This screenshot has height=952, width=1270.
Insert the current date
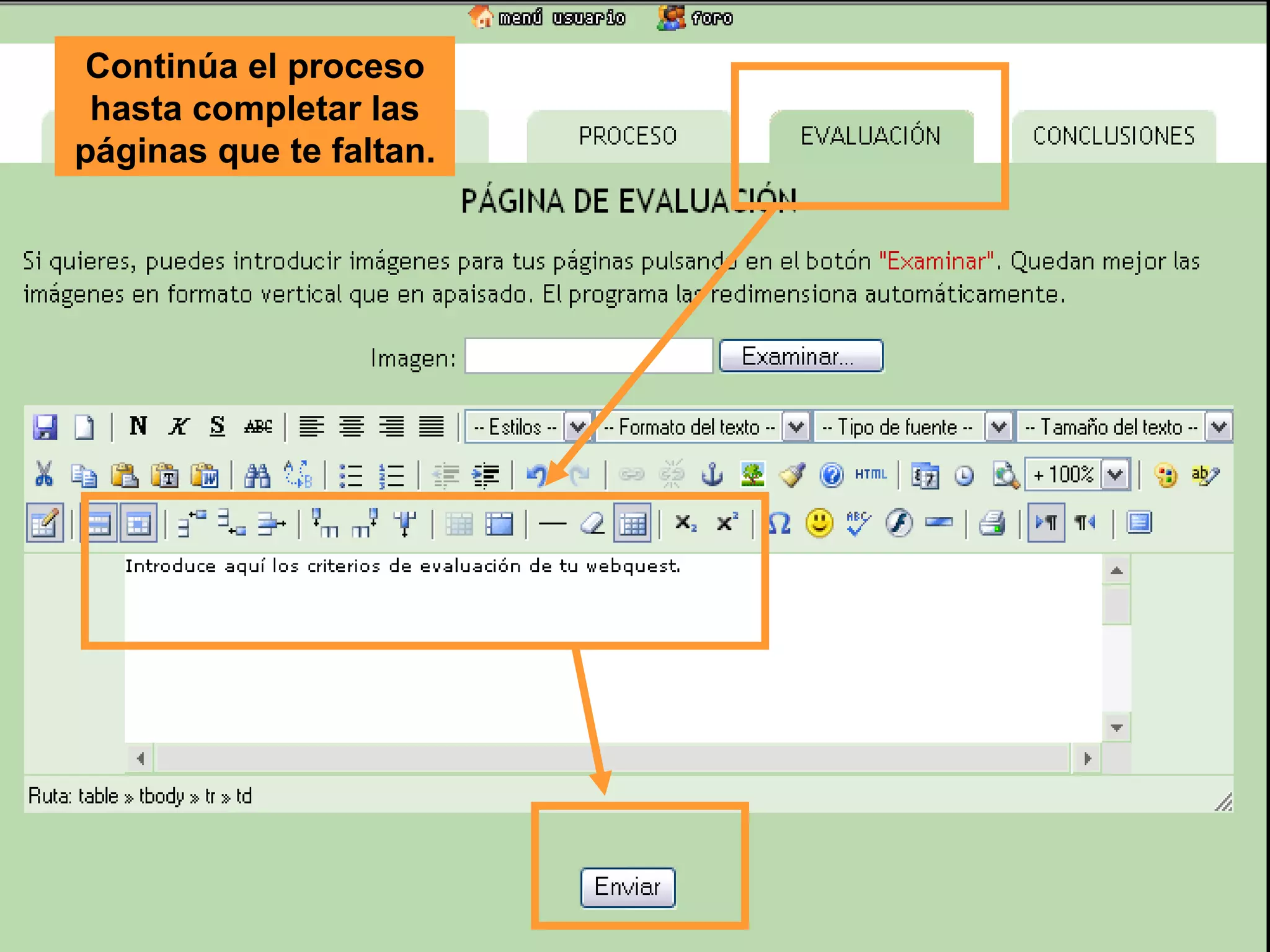925,475
